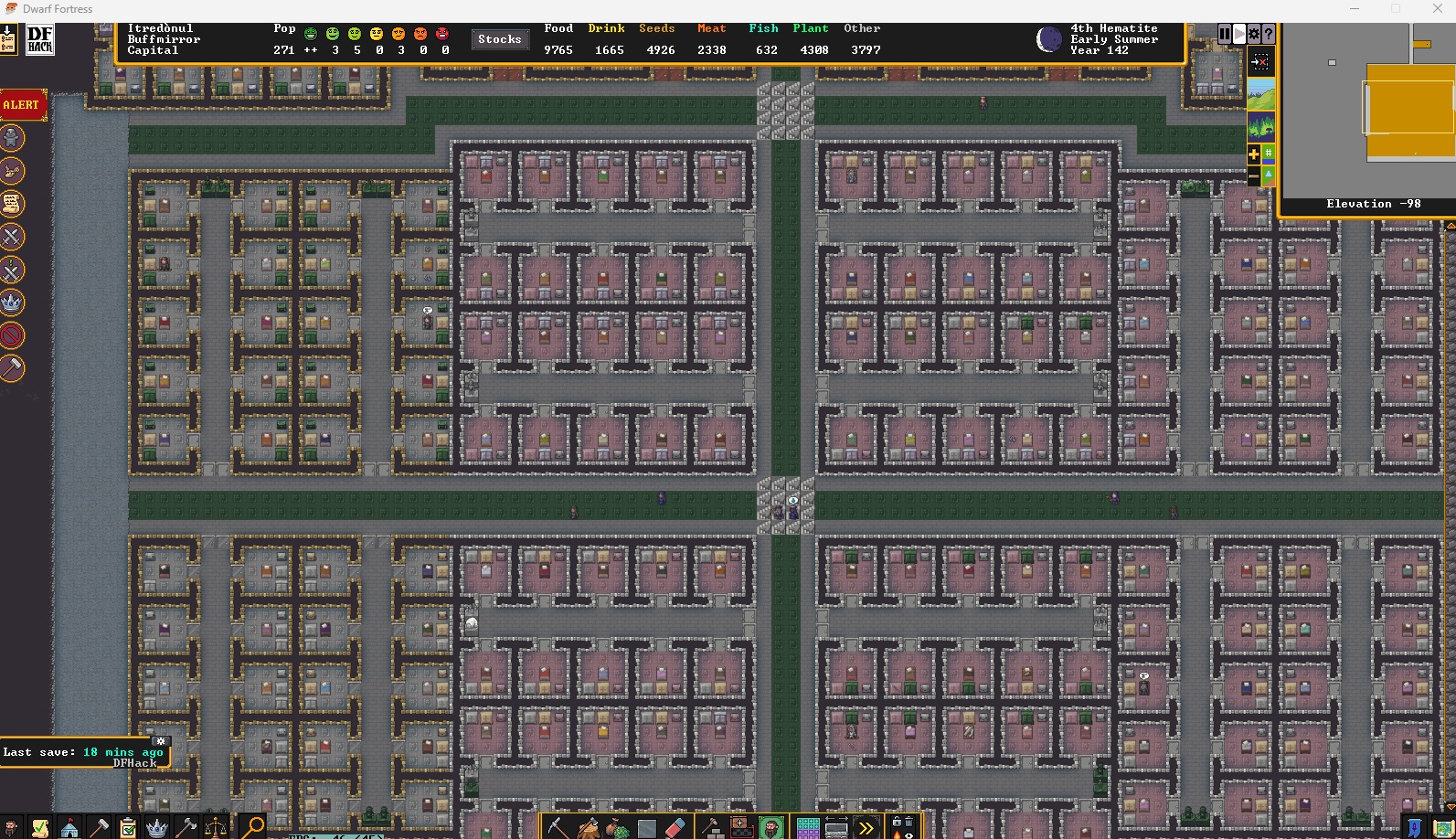Open the nobles crown icon at bottom
Screen dimensions: 1456x839
(x=157, y=828)
